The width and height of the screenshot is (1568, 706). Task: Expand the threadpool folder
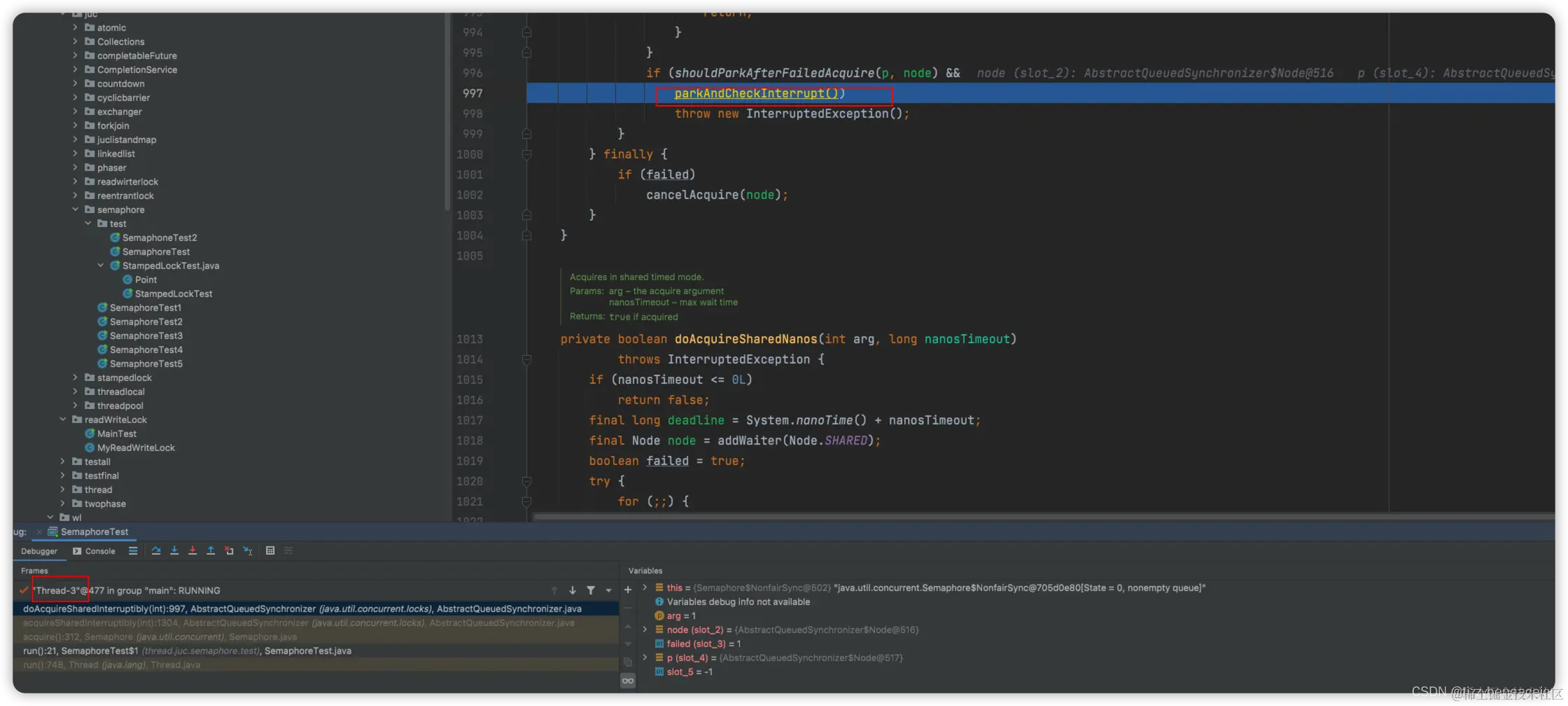point(76,406)
